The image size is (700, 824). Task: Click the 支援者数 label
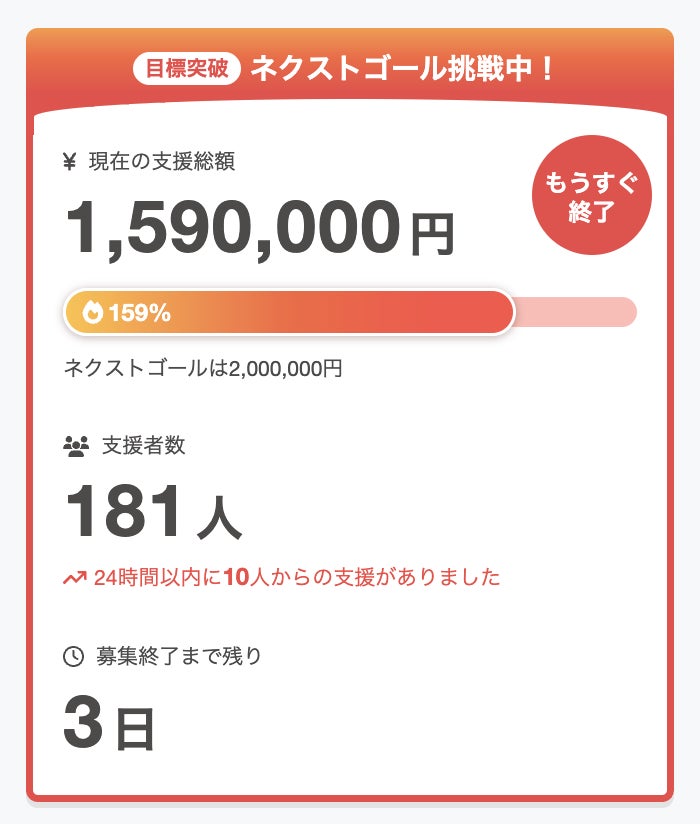(x=144, y=446)
